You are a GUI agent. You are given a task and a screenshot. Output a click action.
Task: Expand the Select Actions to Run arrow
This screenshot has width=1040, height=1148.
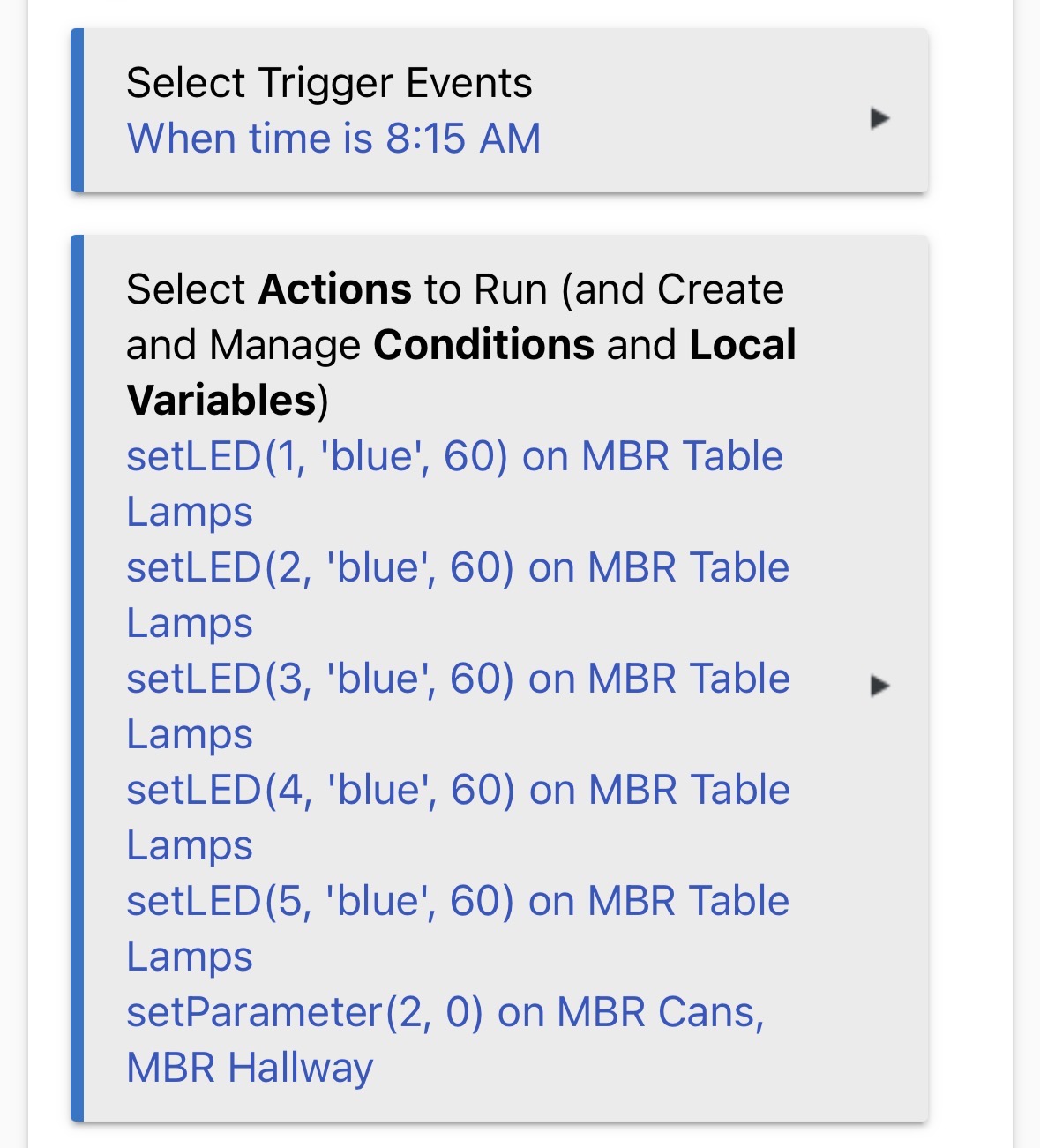tap(879, 686)
